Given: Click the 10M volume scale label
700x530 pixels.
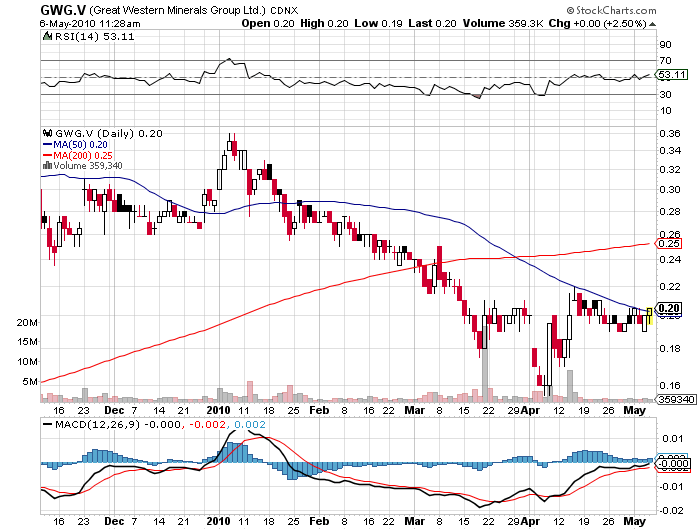Looking at the screenshot, I should tap(28, 362).
